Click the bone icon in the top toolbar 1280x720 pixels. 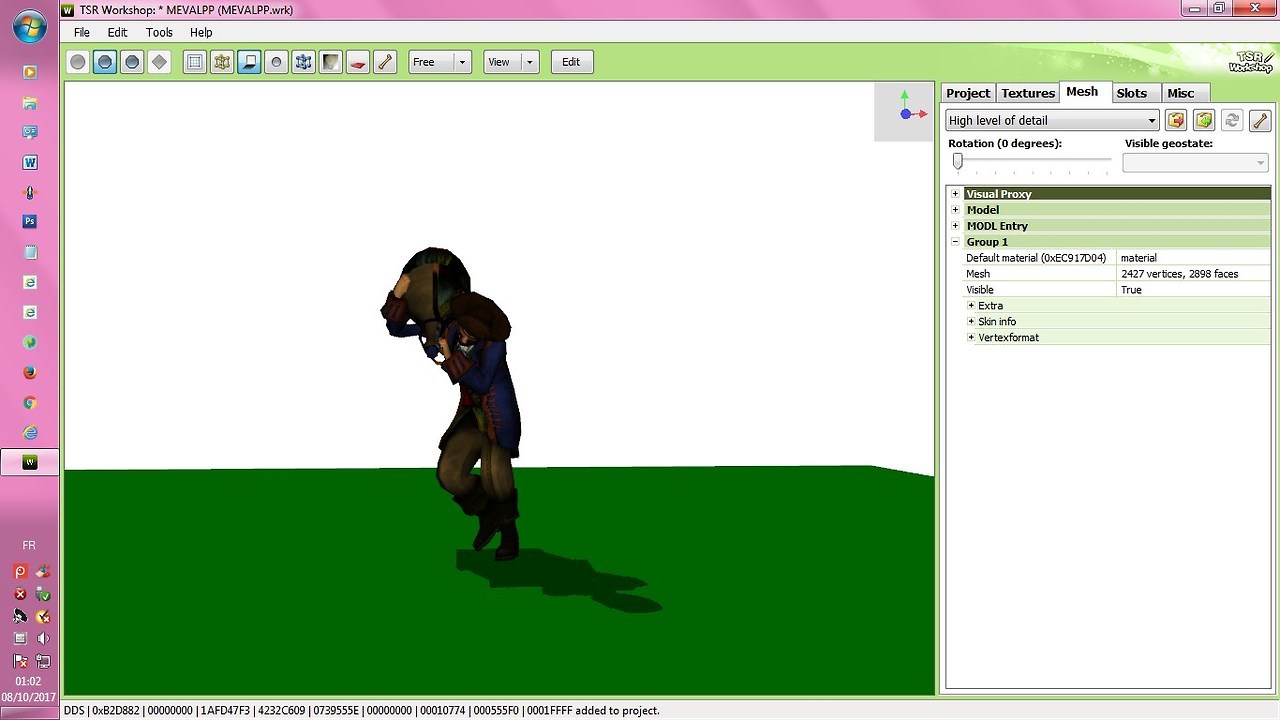(x=385, y=62)
